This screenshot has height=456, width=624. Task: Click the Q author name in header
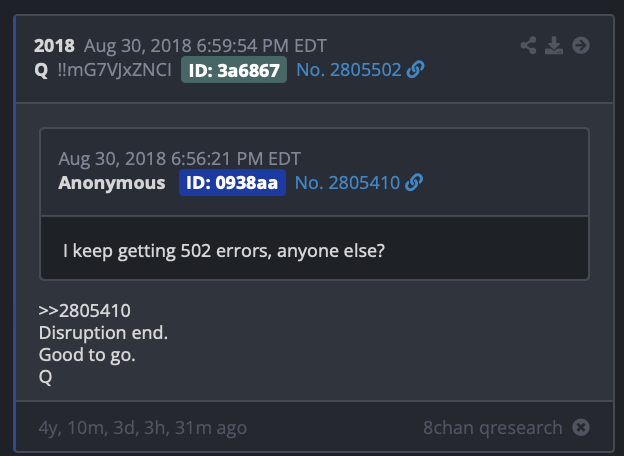point(41,70)
